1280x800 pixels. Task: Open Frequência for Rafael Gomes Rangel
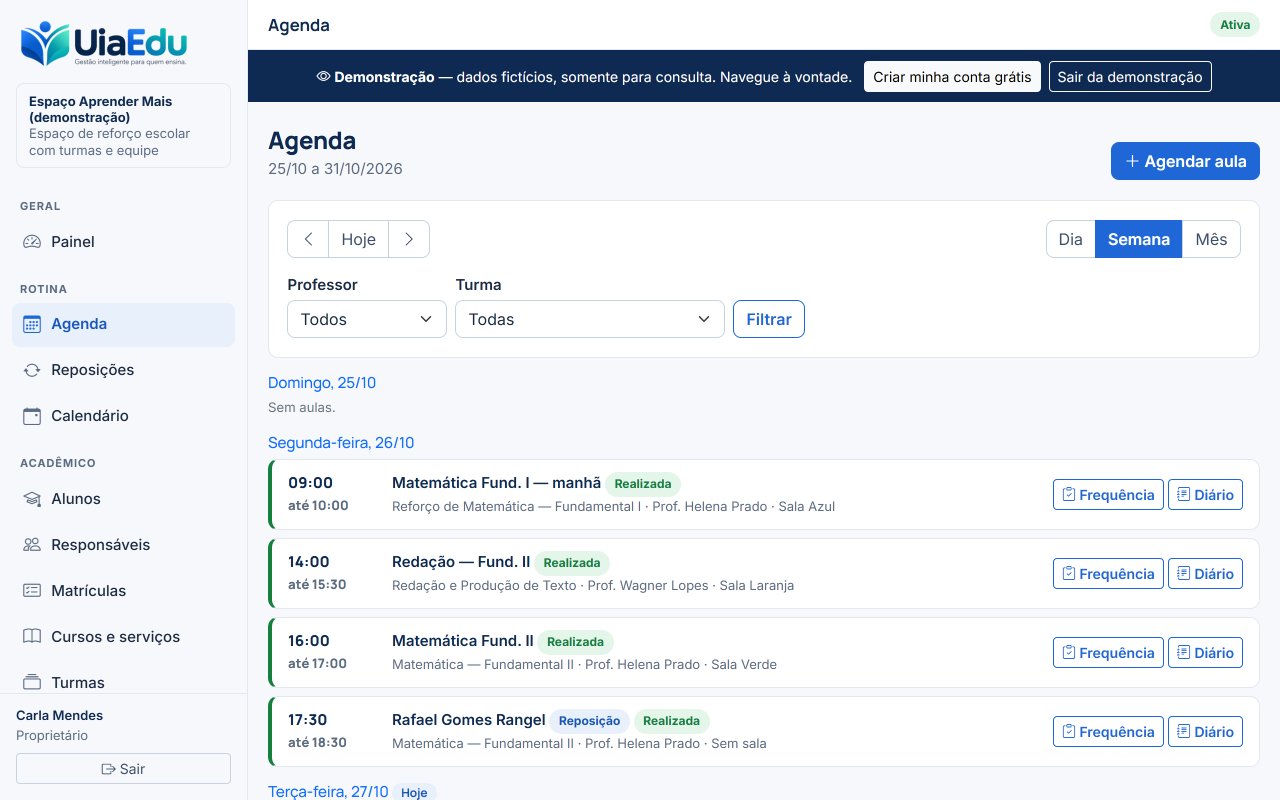[x=1108, y=732]
